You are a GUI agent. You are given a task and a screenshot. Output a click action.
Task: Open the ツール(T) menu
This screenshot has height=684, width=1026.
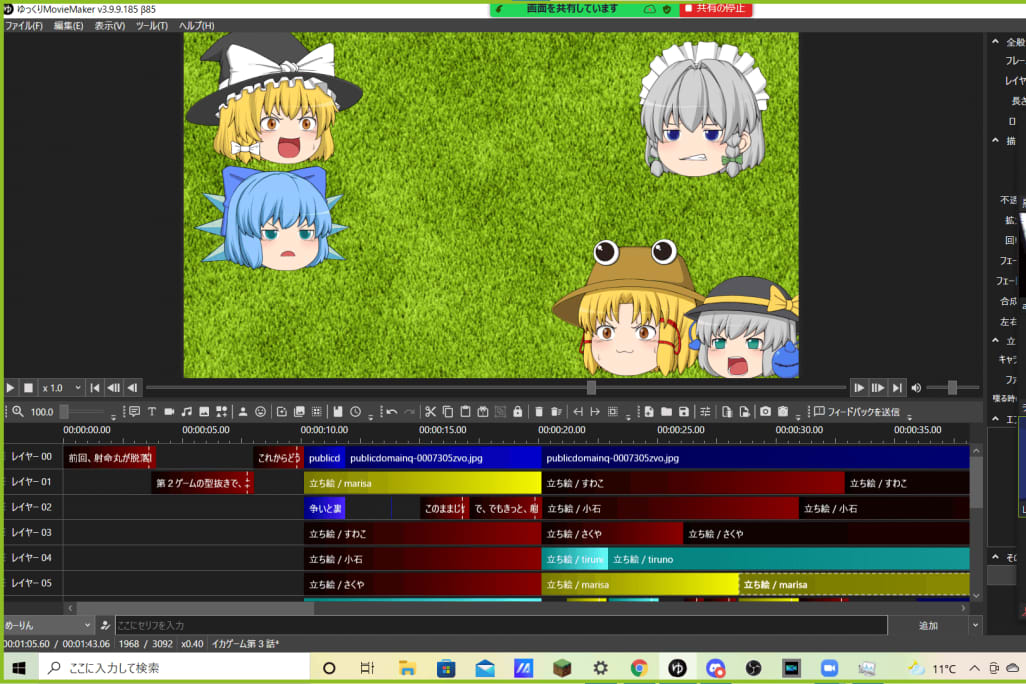click(x=151, y=25)
